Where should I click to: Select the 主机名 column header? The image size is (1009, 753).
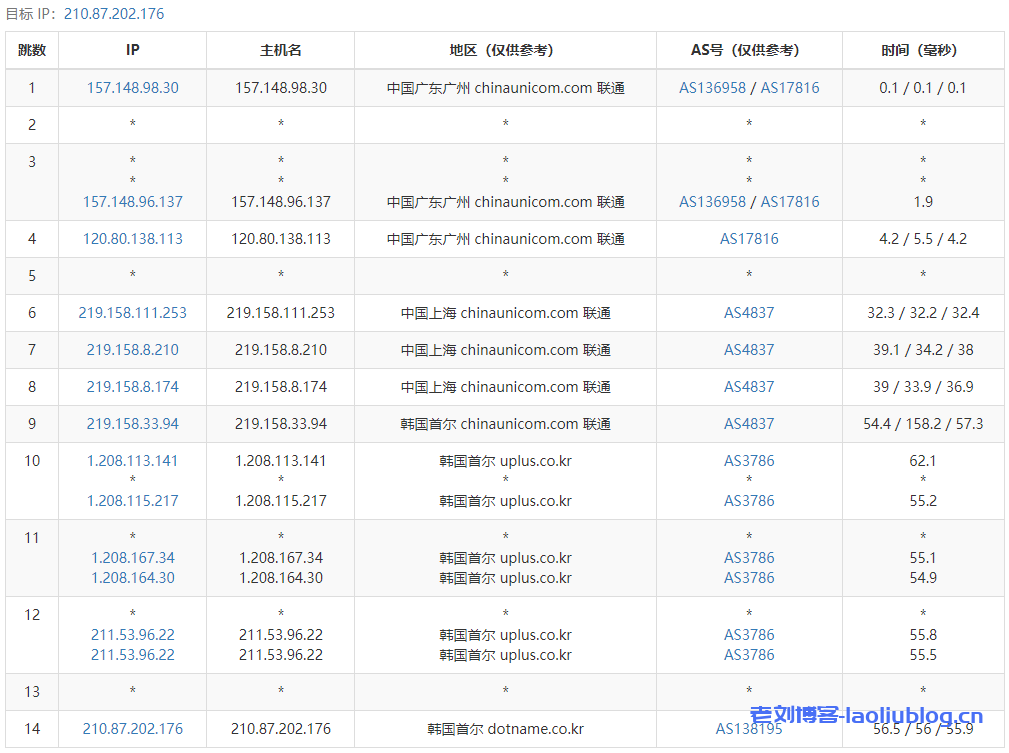[x=280, y=50]
